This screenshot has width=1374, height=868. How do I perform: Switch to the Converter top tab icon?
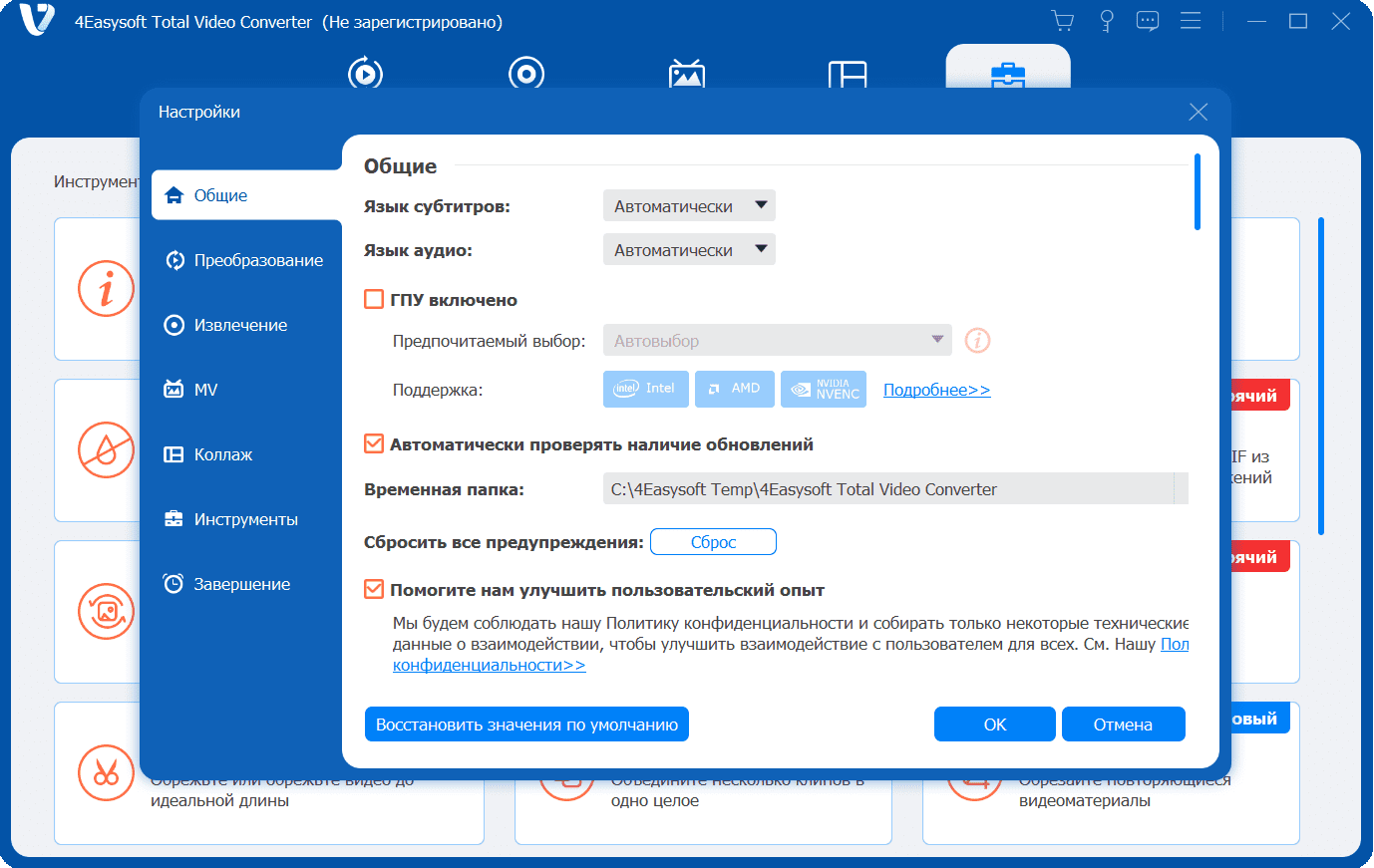tap(365, 74)
